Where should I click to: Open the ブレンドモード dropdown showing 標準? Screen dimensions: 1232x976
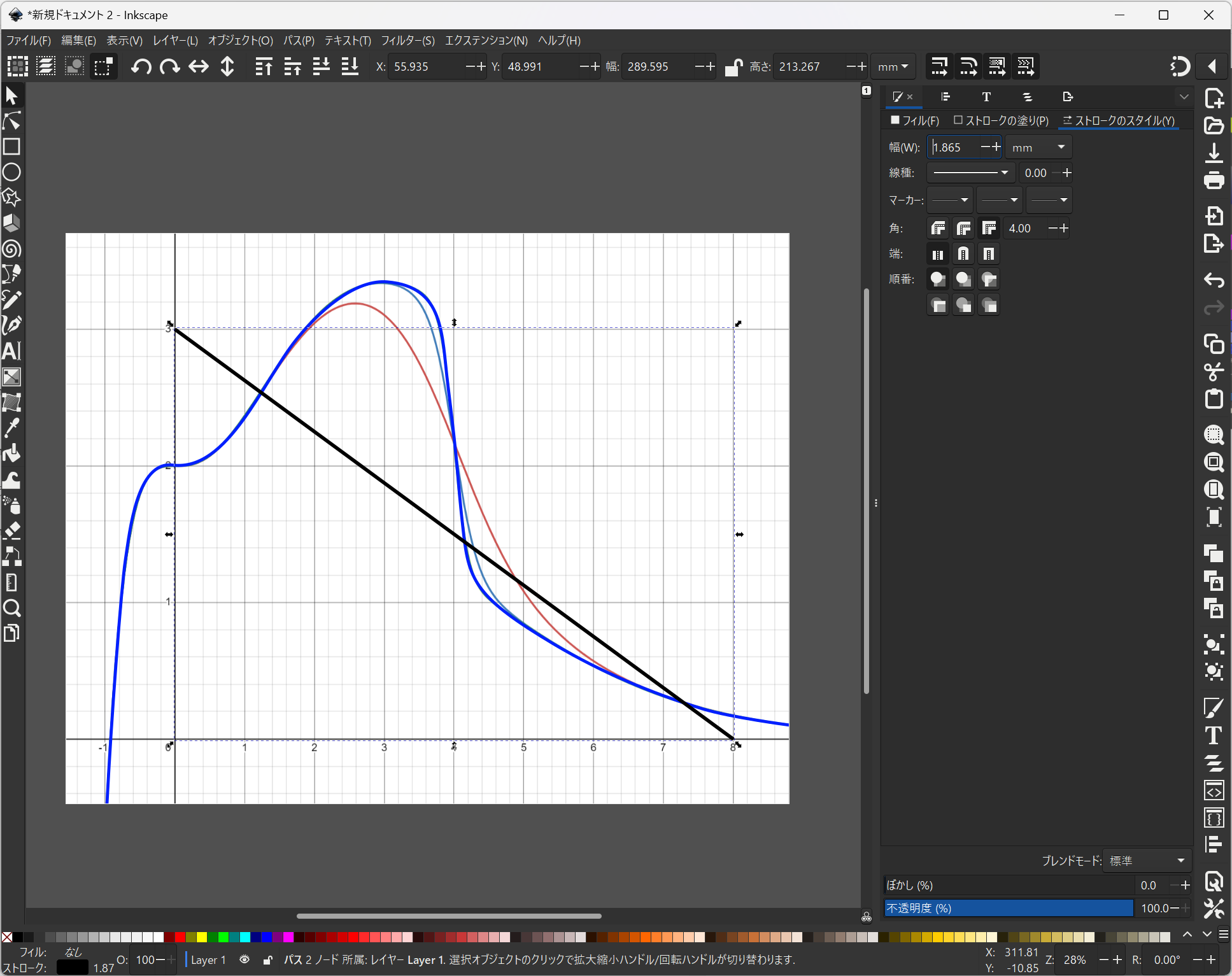click(1146, 860)
